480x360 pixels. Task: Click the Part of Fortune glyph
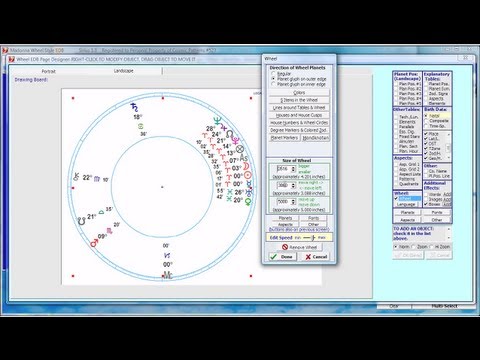click(x=240, y=149)
